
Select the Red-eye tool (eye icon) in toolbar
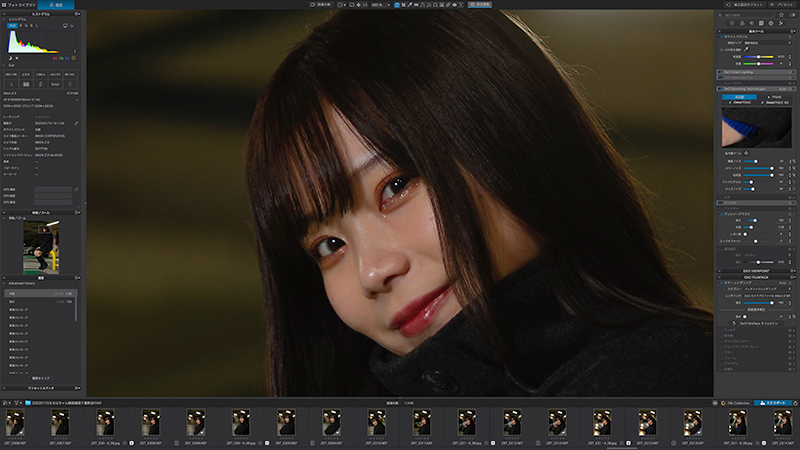(x=455, y=5)
